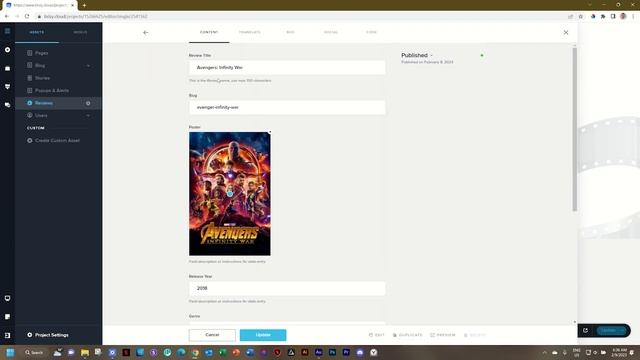Image resolution: width=640 pixels, height=360 pixels.
Task: Expand the Blog section chevron
Action: pyautogui.click(x=88, y=66)
